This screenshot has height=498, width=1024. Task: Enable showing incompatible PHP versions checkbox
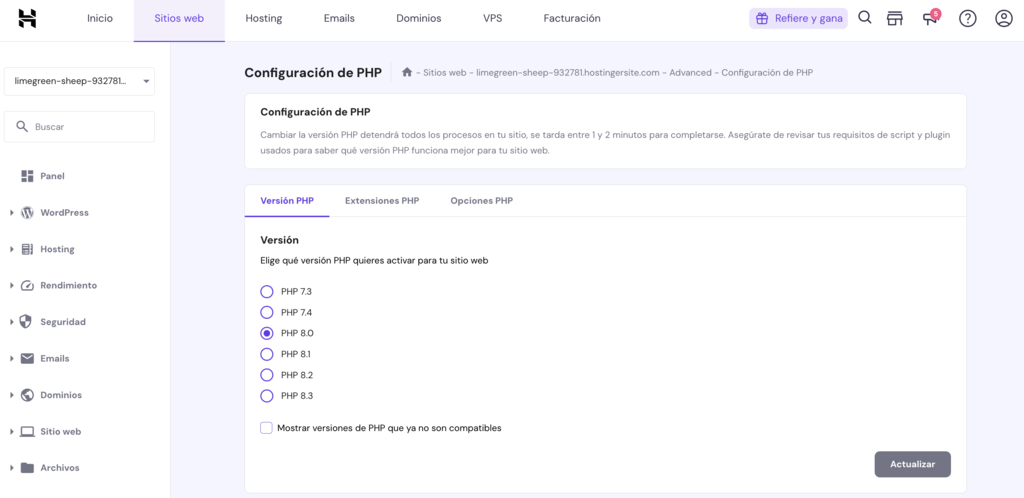(267, 428)
